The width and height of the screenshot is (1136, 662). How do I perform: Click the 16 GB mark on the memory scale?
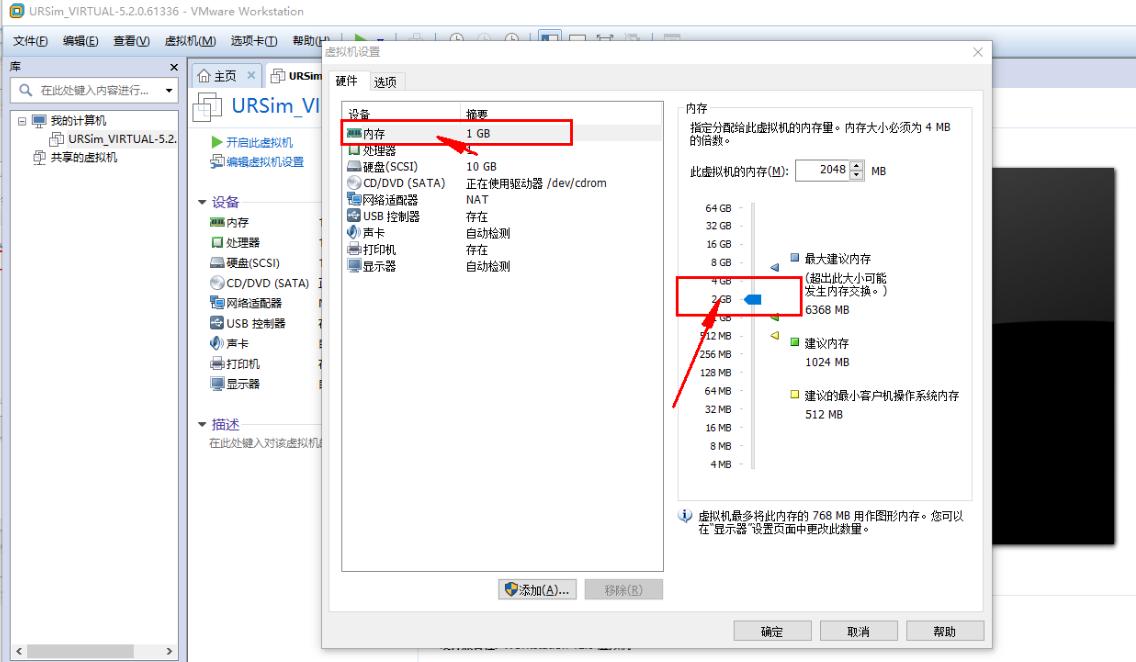tap(719, 244)
